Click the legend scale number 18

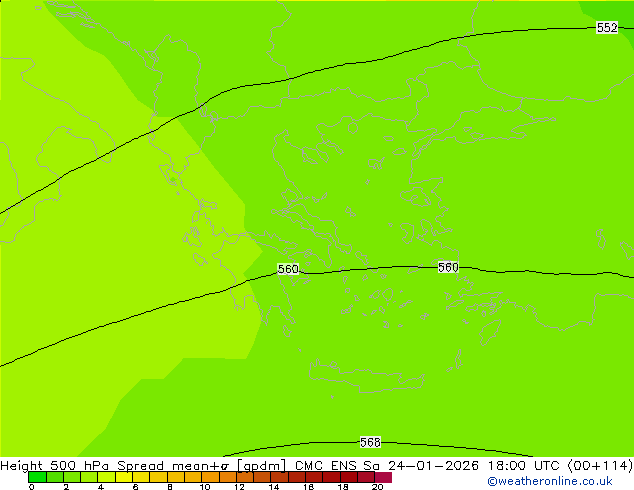pyautogui.click(x=343, y=487)
